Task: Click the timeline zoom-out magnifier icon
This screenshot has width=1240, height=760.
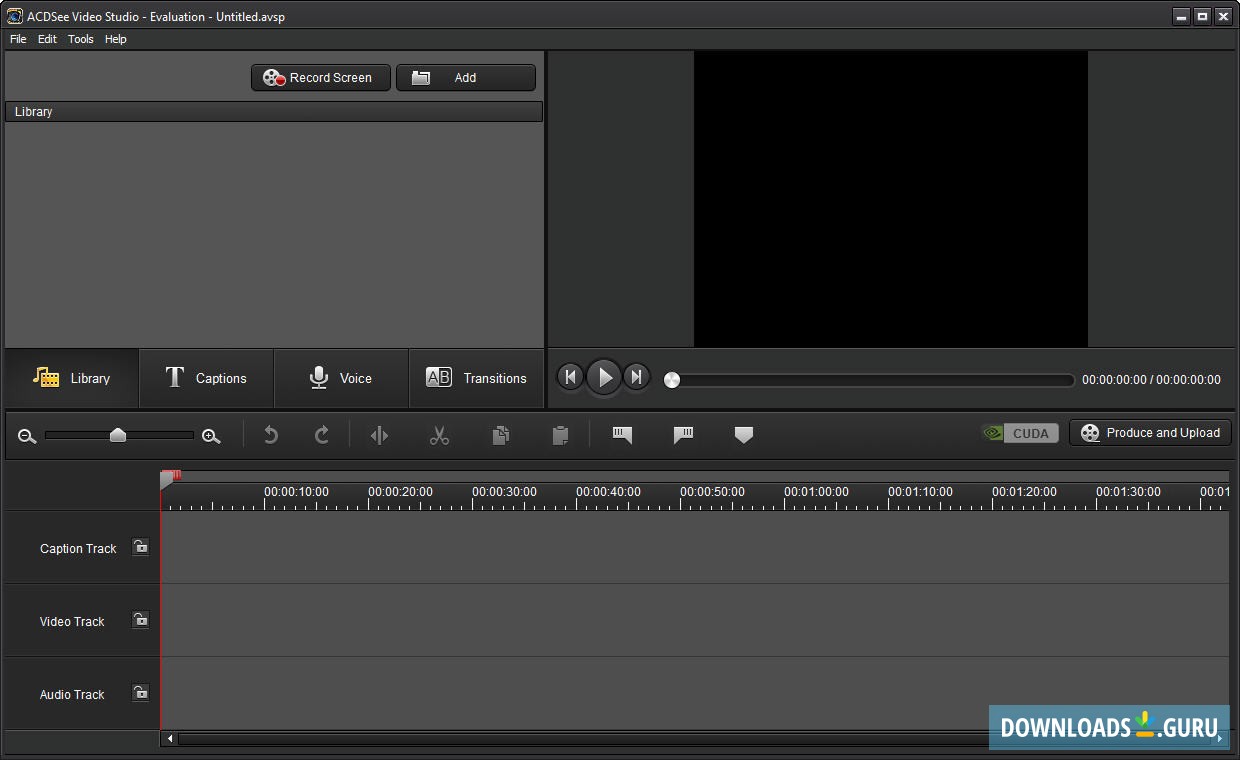Action: point(27,436)
